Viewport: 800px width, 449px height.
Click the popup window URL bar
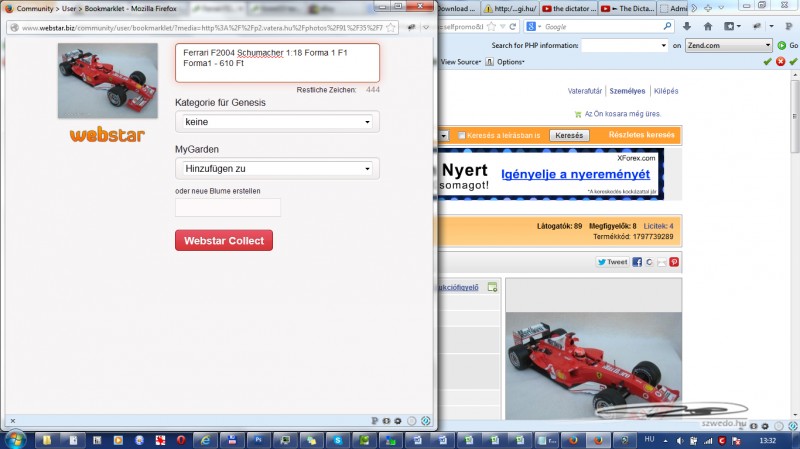pyautogui.click(x=202, y=28)
